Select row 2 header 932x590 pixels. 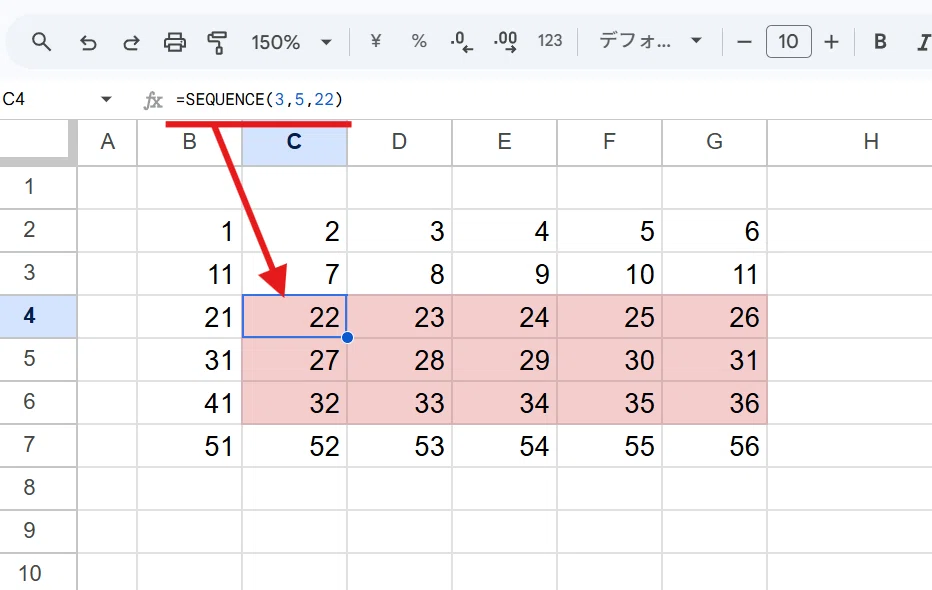(x=38, y=230)
